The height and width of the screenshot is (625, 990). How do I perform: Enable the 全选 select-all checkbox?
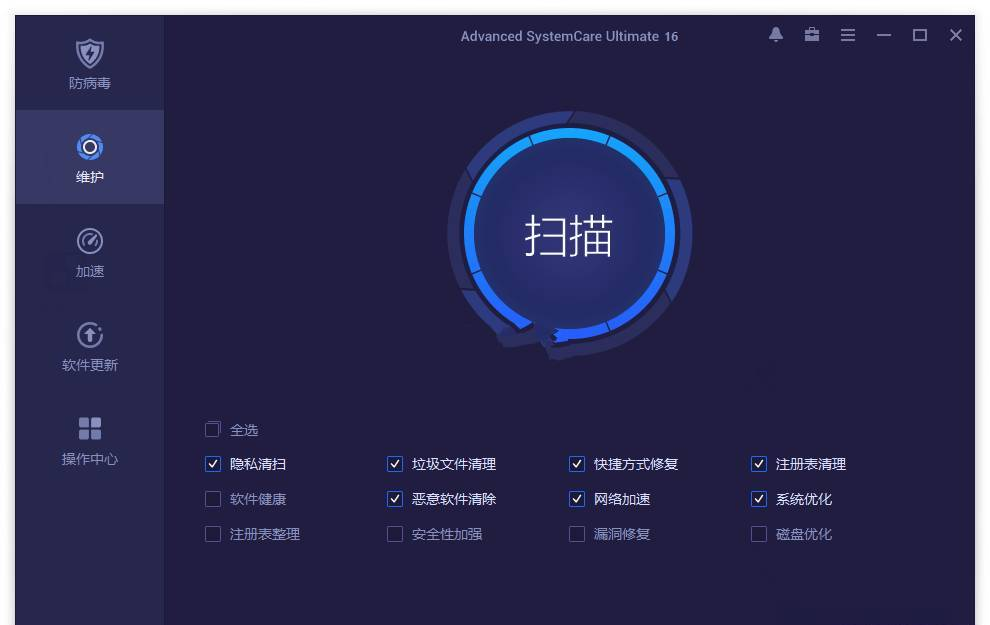coord(212,429)
